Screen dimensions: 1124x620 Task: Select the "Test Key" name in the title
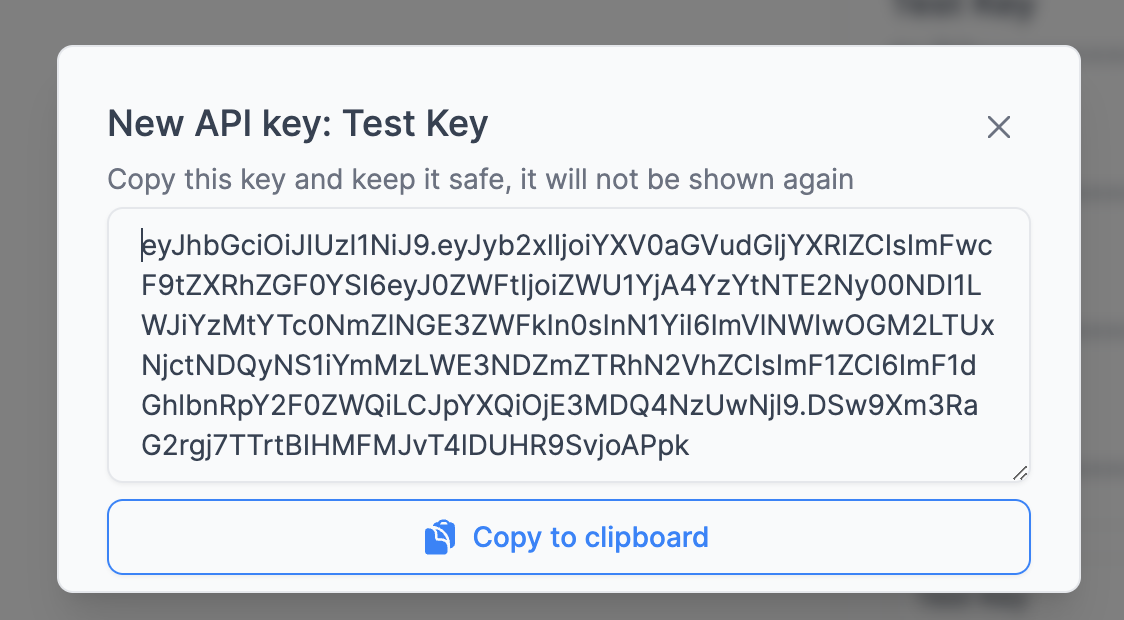pyautogui.click(x=415, y=125)
